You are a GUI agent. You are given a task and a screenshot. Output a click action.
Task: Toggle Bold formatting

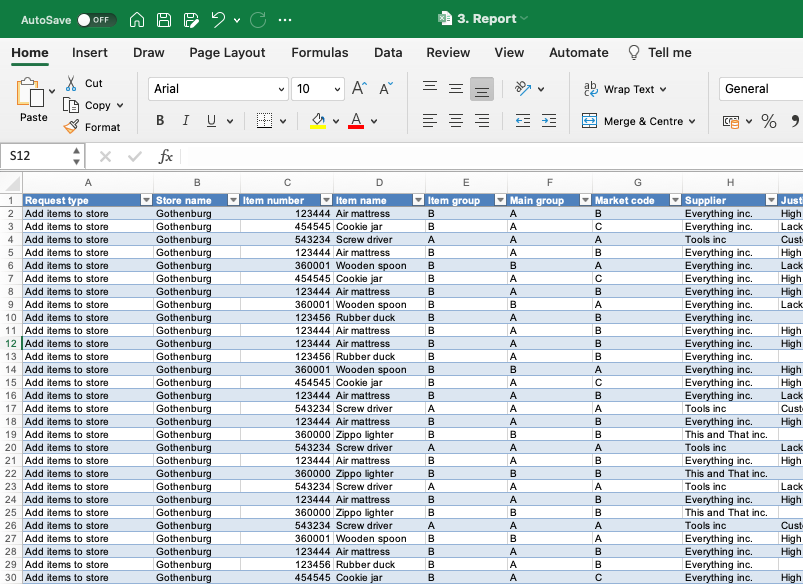tap(160, 121)
